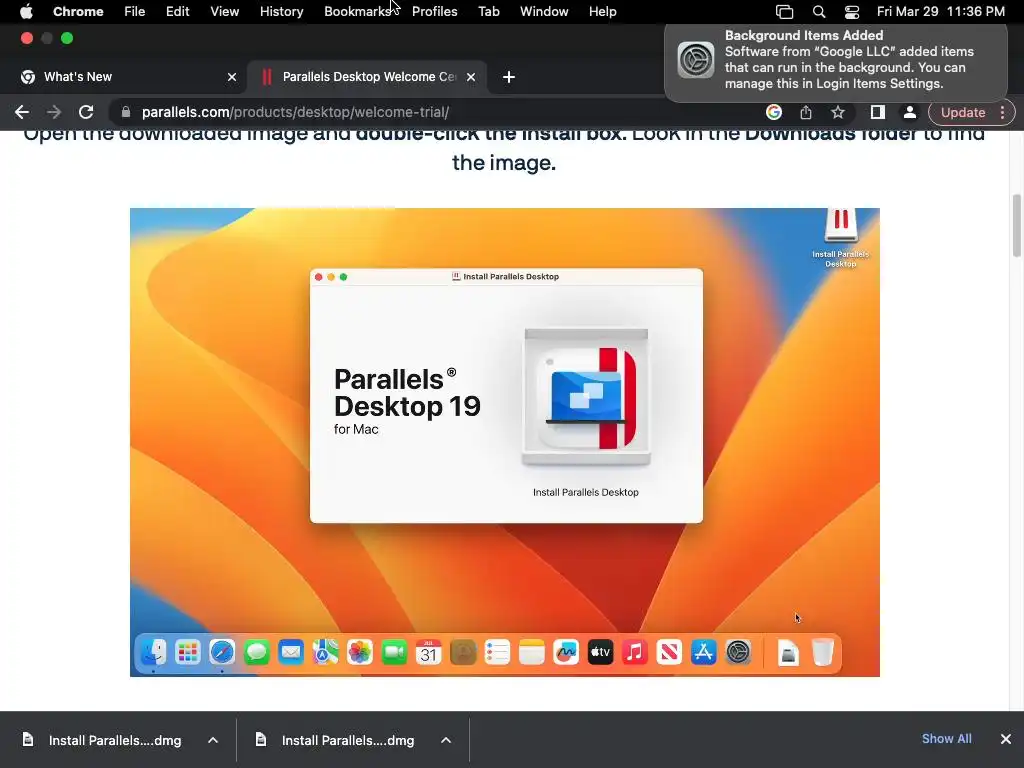Open the Tab menu
1024x768 pixels.
[x=488, y=12]
